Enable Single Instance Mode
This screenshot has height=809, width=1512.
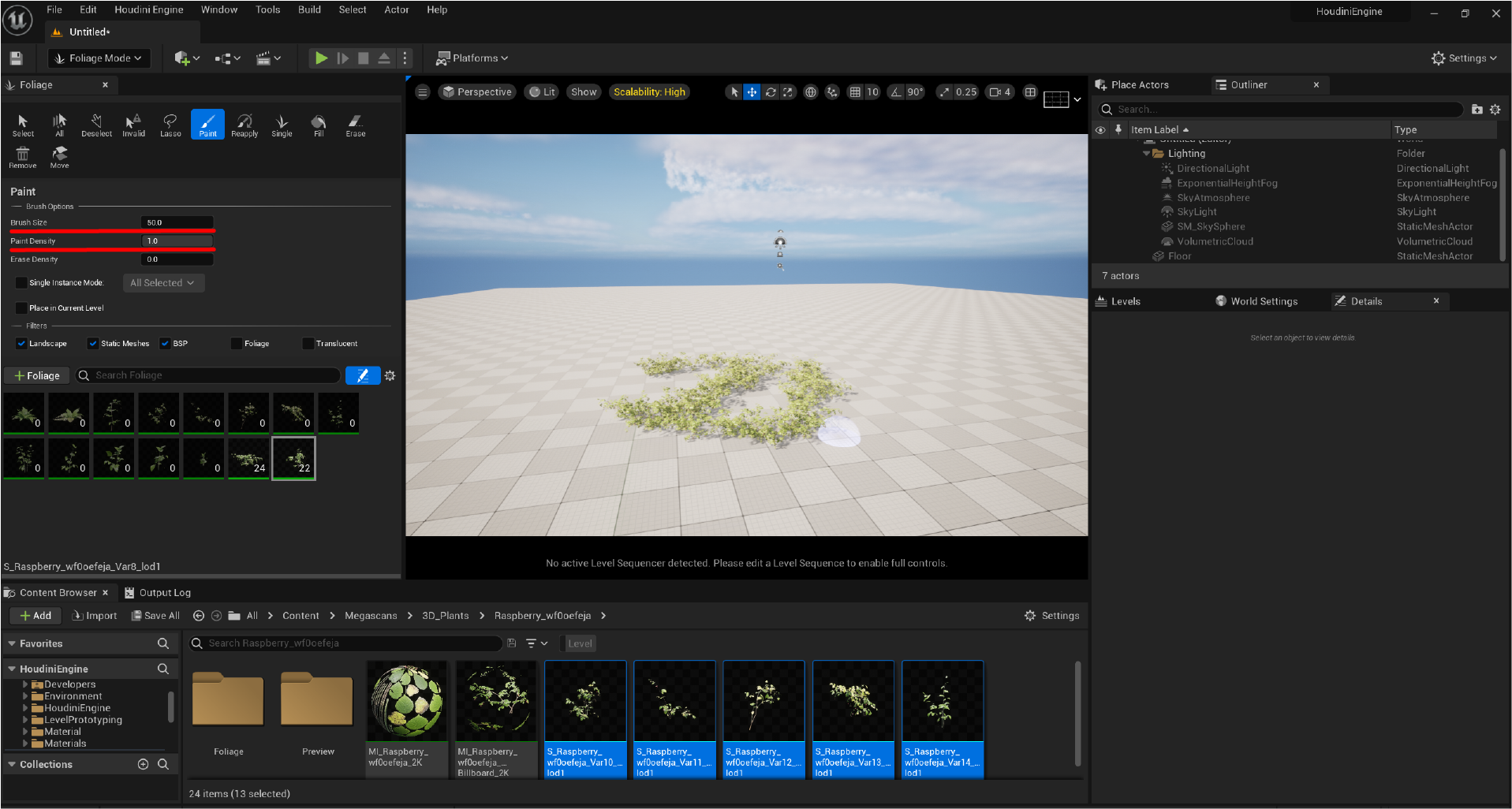21,282
